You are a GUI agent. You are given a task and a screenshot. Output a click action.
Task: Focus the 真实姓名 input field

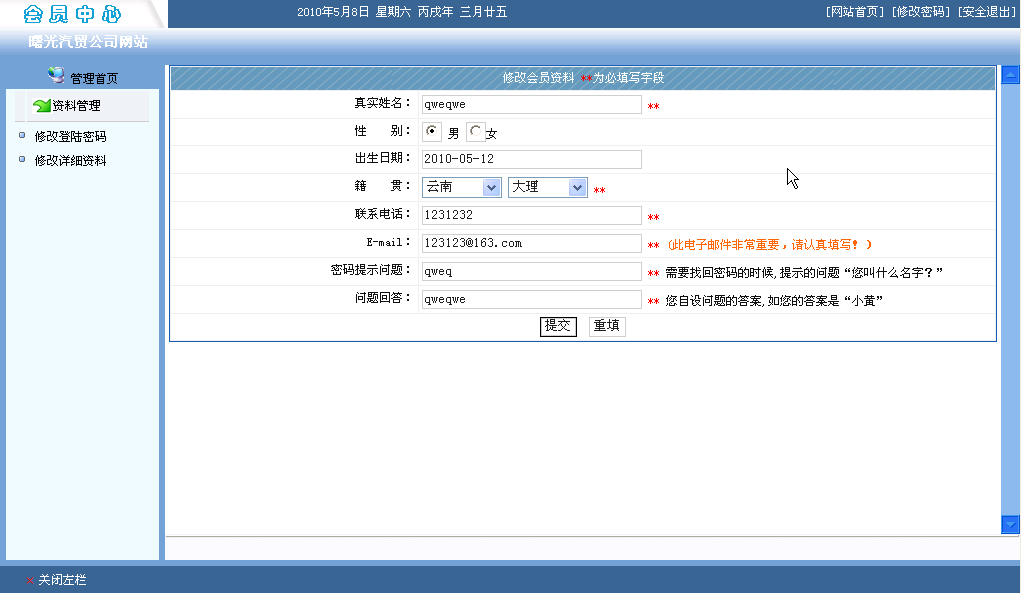[532, 104]
